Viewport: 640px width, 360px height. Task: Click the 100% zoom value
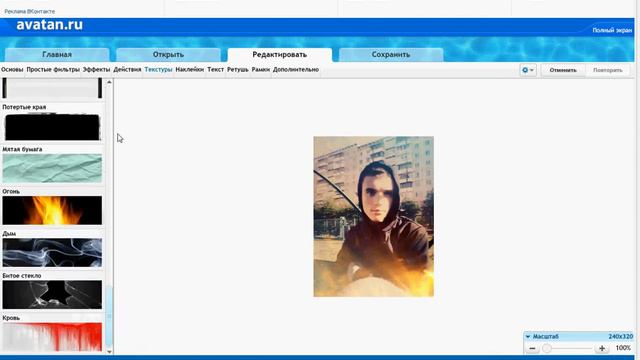(x=623, y=348)
